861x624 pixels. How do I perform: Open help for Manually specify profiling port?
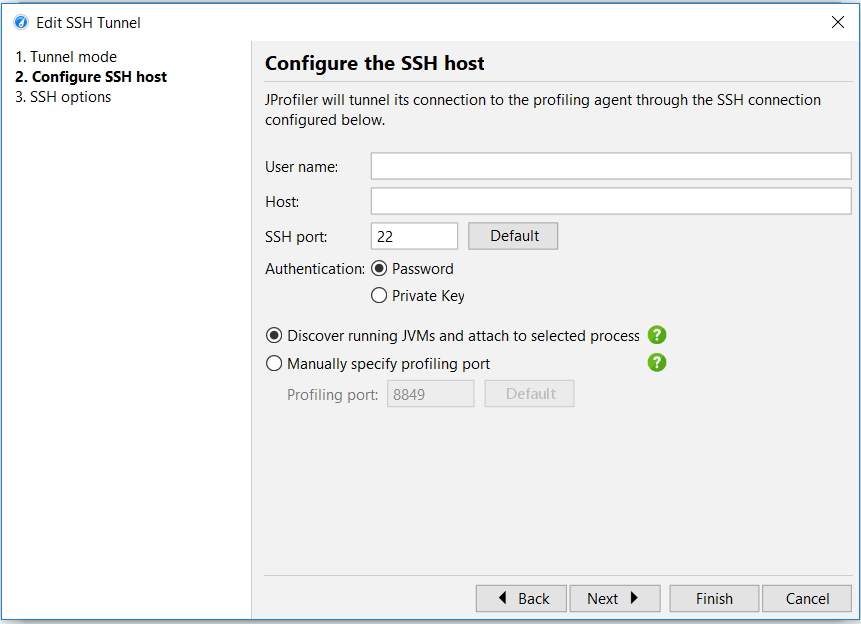click(x=657, y=363)
